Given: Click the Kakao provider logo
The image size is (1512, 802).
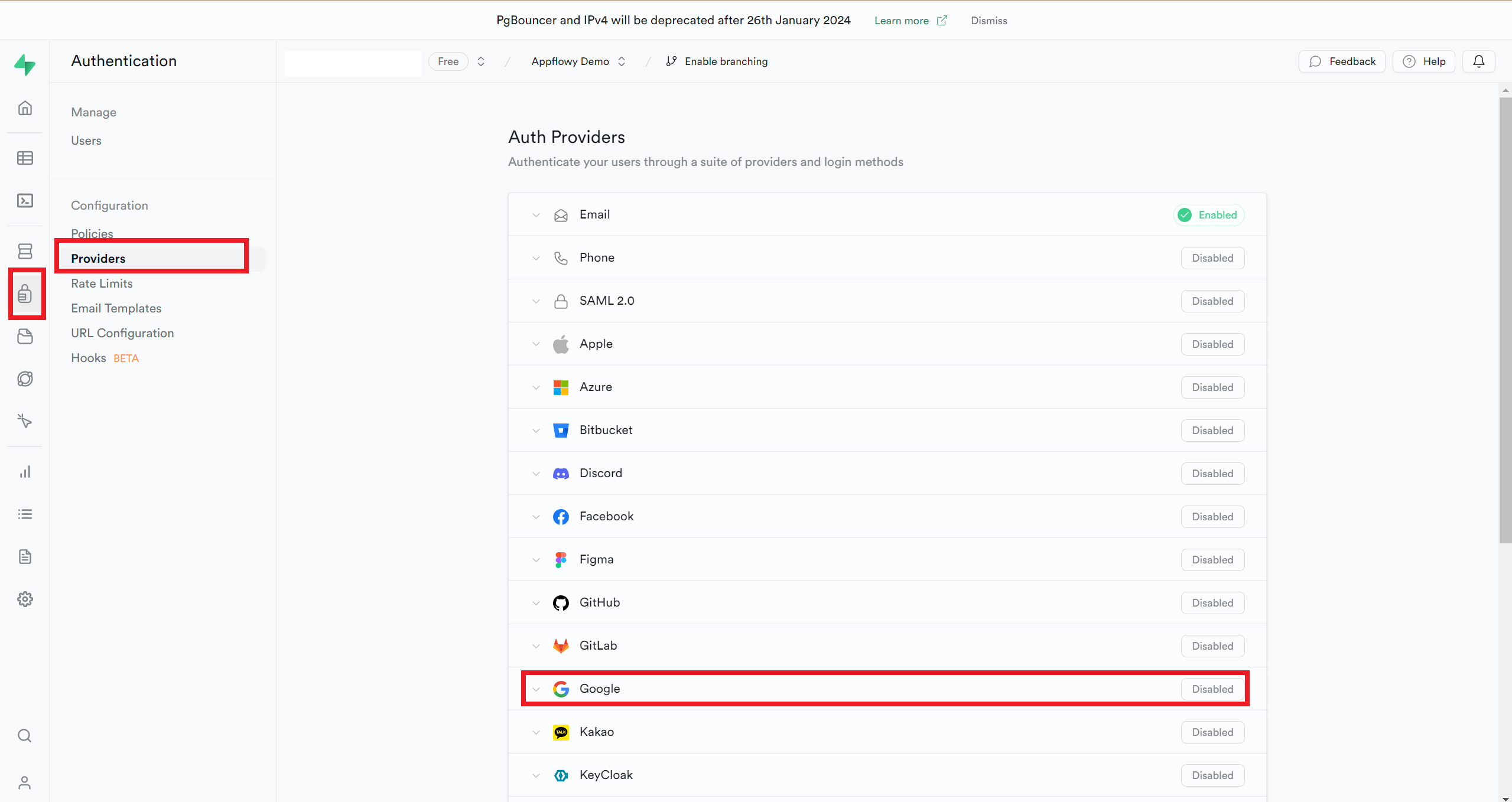Looking at the screenshot, I should pos(561,732).
